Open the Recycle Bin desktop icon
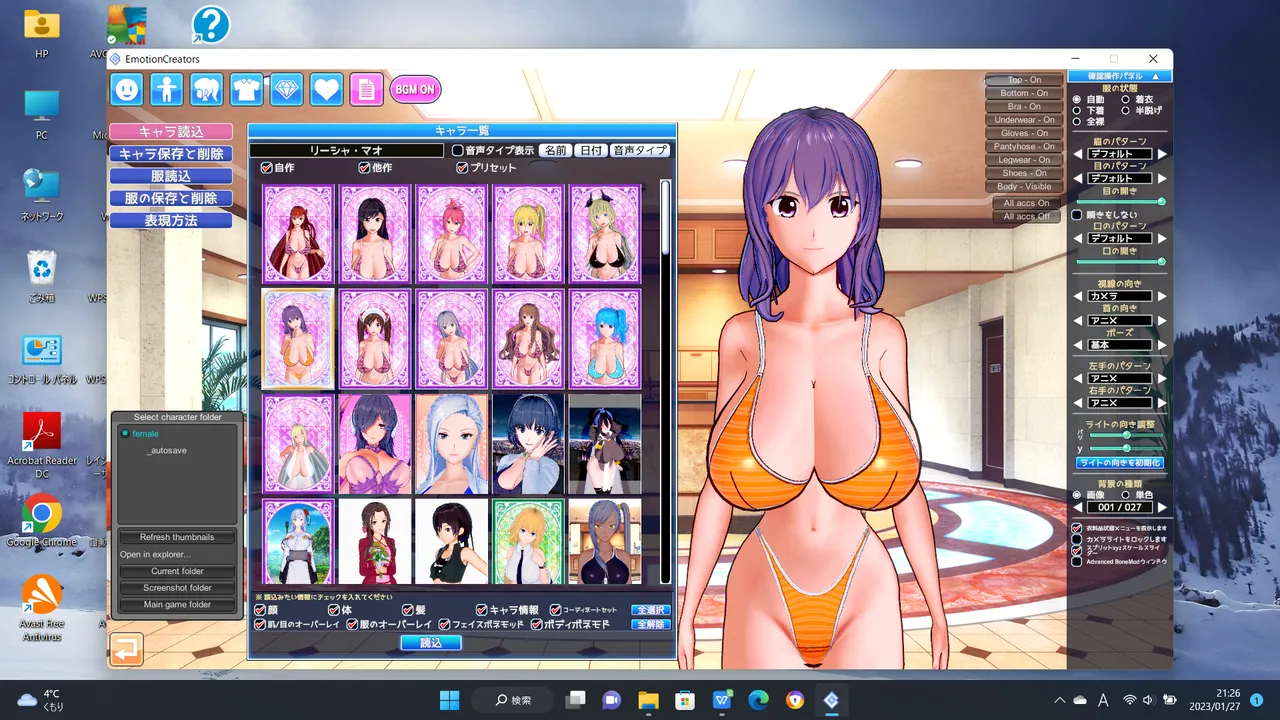Screen dimensions: 1280x720 tap(41, 275)
